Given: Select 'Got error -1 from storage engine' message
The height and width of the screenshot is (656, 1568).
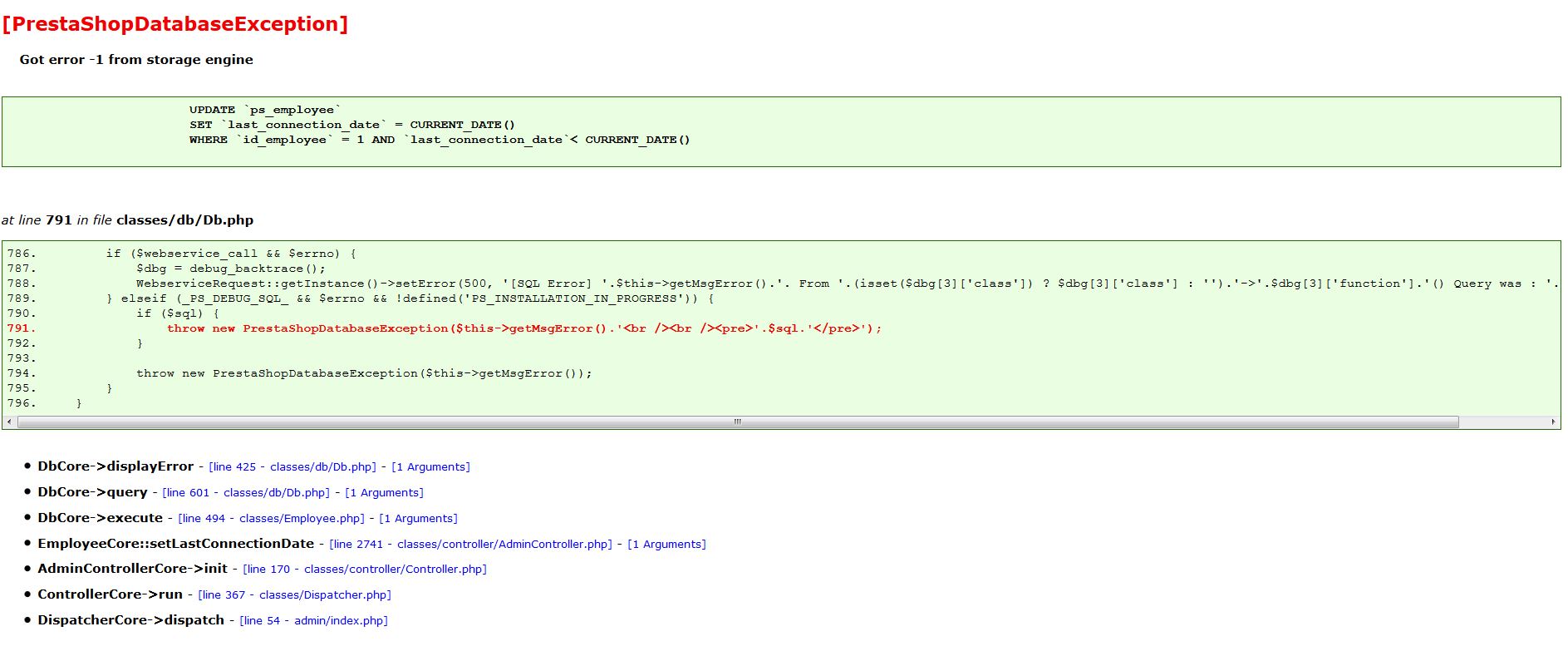Looking at the screenshot, I should pyautogui.click(x=136, y=60).
